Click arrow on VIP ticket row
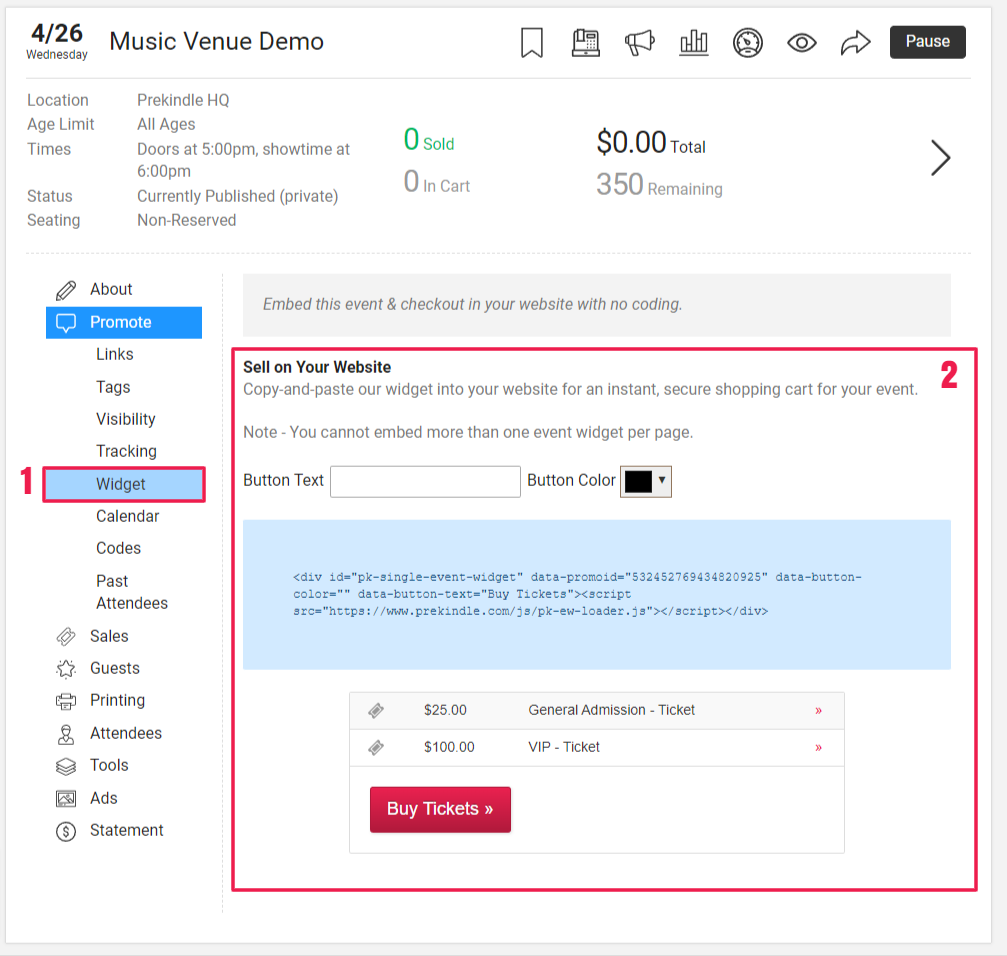 818,748
